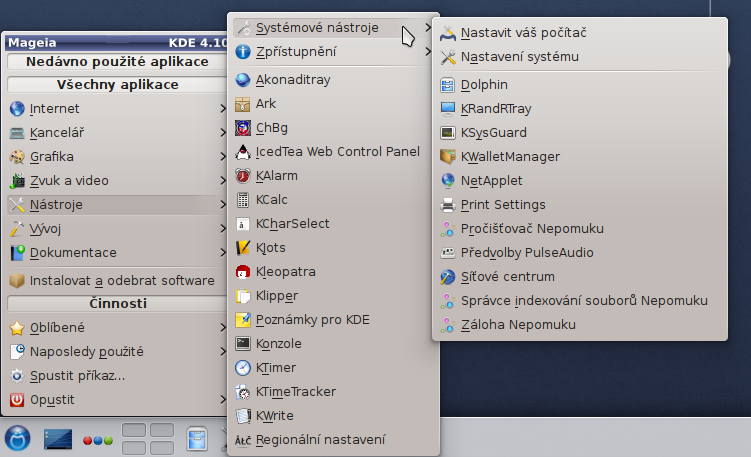
Task: Start the KCalc calculator icon
Action: (x=243, y=200)
